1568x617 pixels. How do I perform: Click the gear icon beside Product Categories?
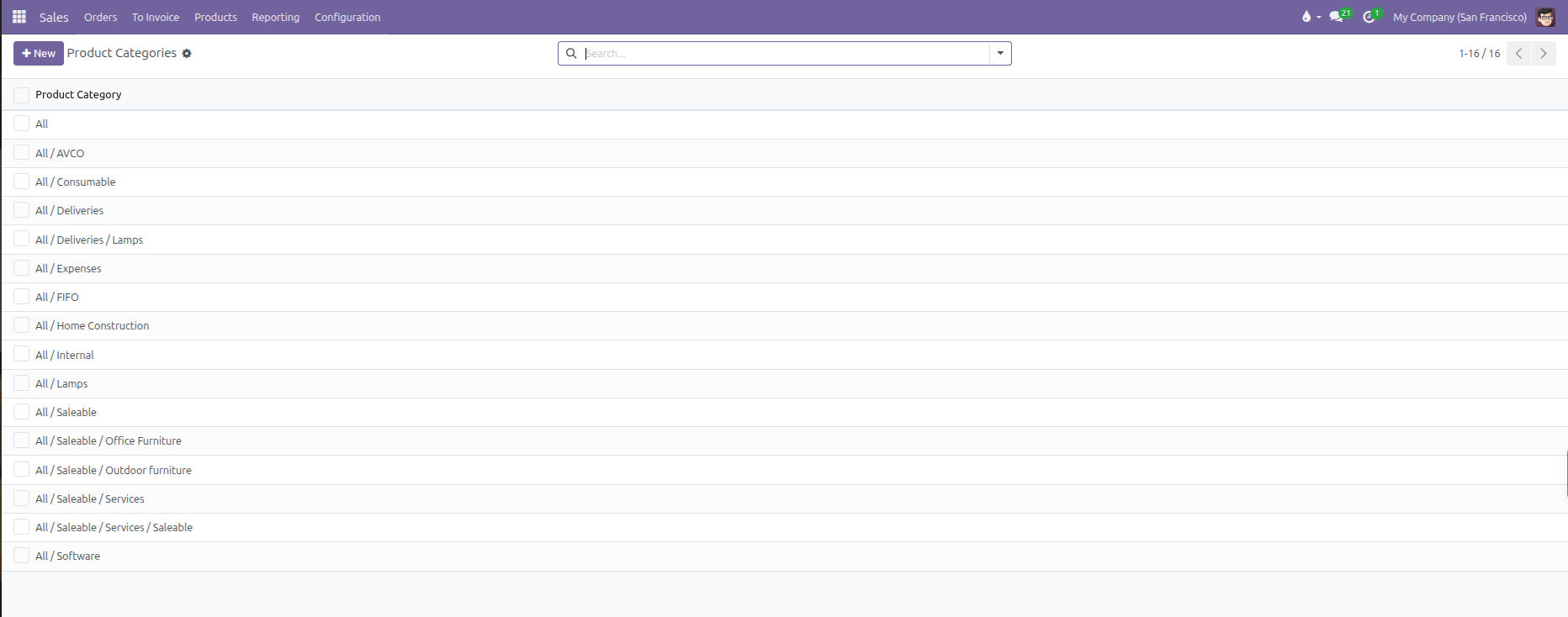coord(187,53)
